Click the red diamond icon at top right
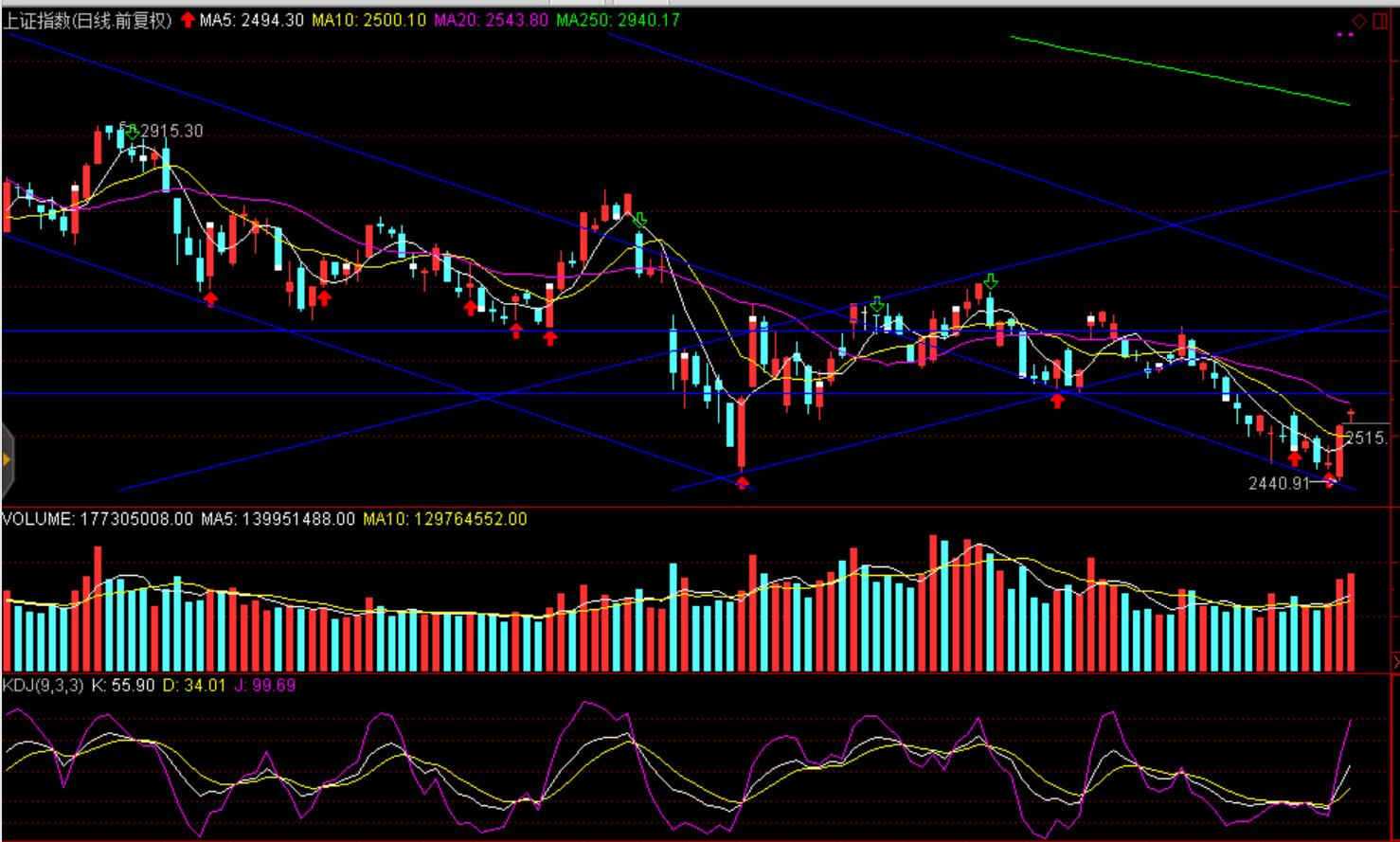The width and height of the screenshot is (1400, 842). pyautogui.click(x=1358, y=21)
